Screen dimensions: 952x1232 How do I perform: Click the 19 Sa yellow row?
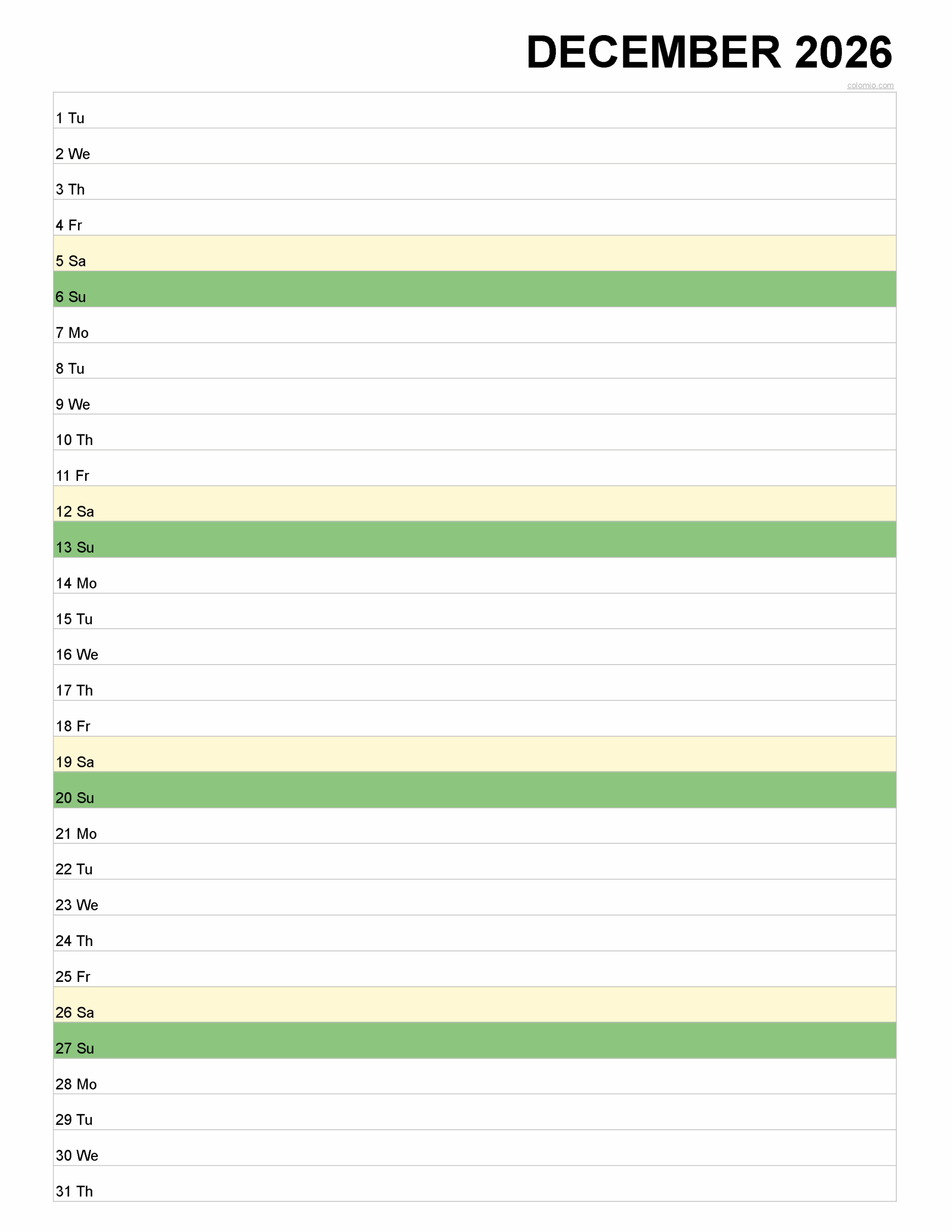[x=475, y=754]
